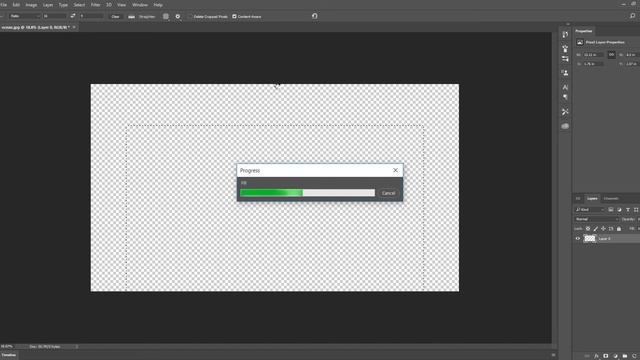Open the layer filter Kind dropdown
Viewport: 640px width, 360px height.
point(590,210)
